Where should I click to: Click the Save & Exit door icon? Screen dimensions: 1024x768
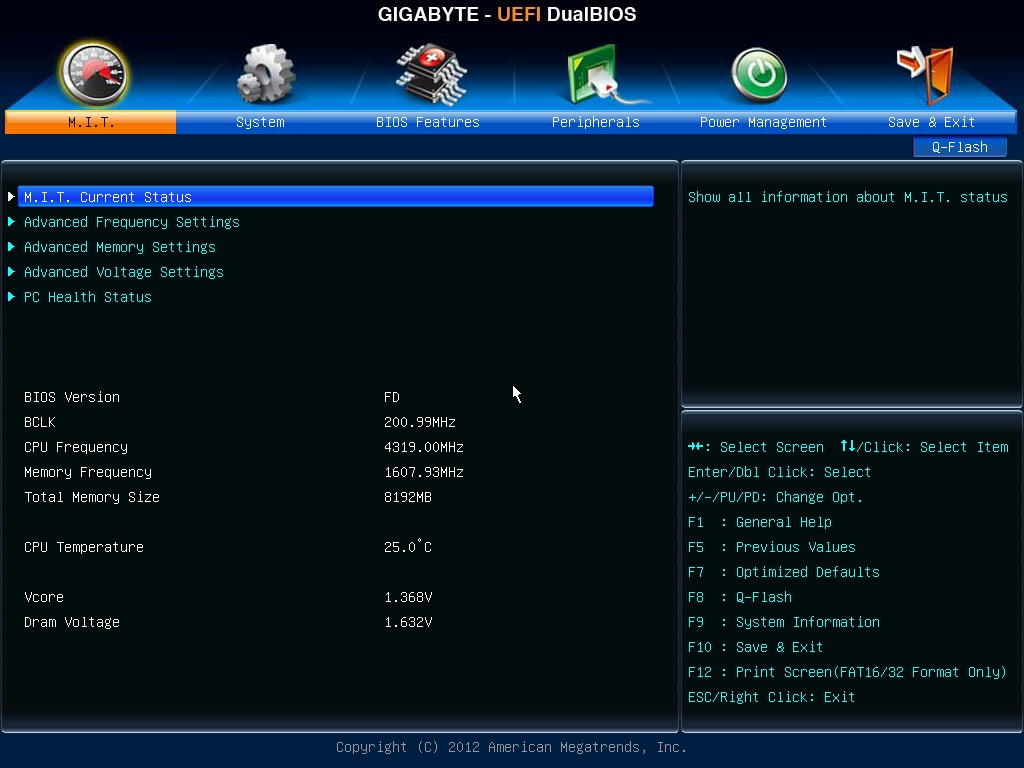tap(925, 74)
